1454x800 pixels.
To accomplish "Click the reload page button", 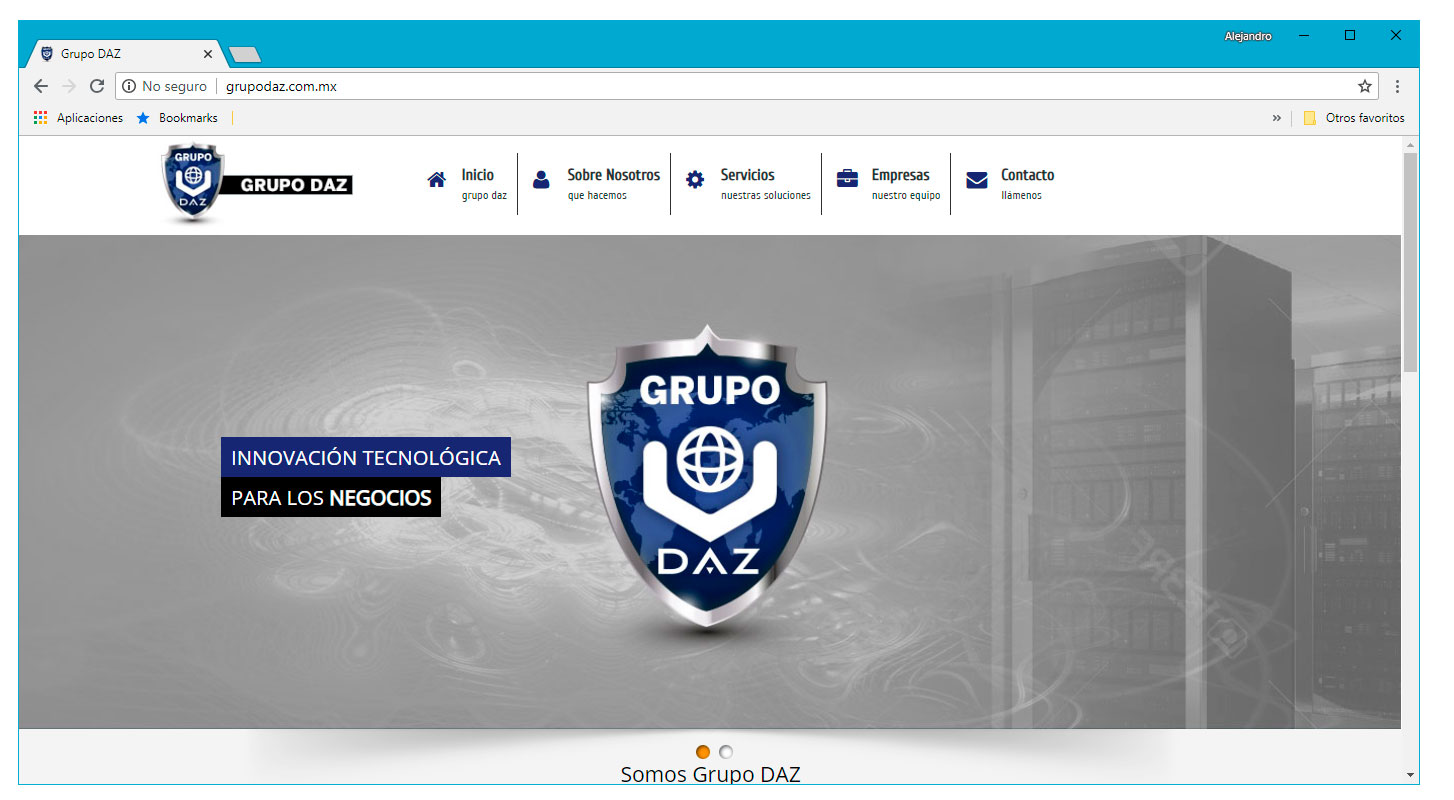I will (96, 86).
